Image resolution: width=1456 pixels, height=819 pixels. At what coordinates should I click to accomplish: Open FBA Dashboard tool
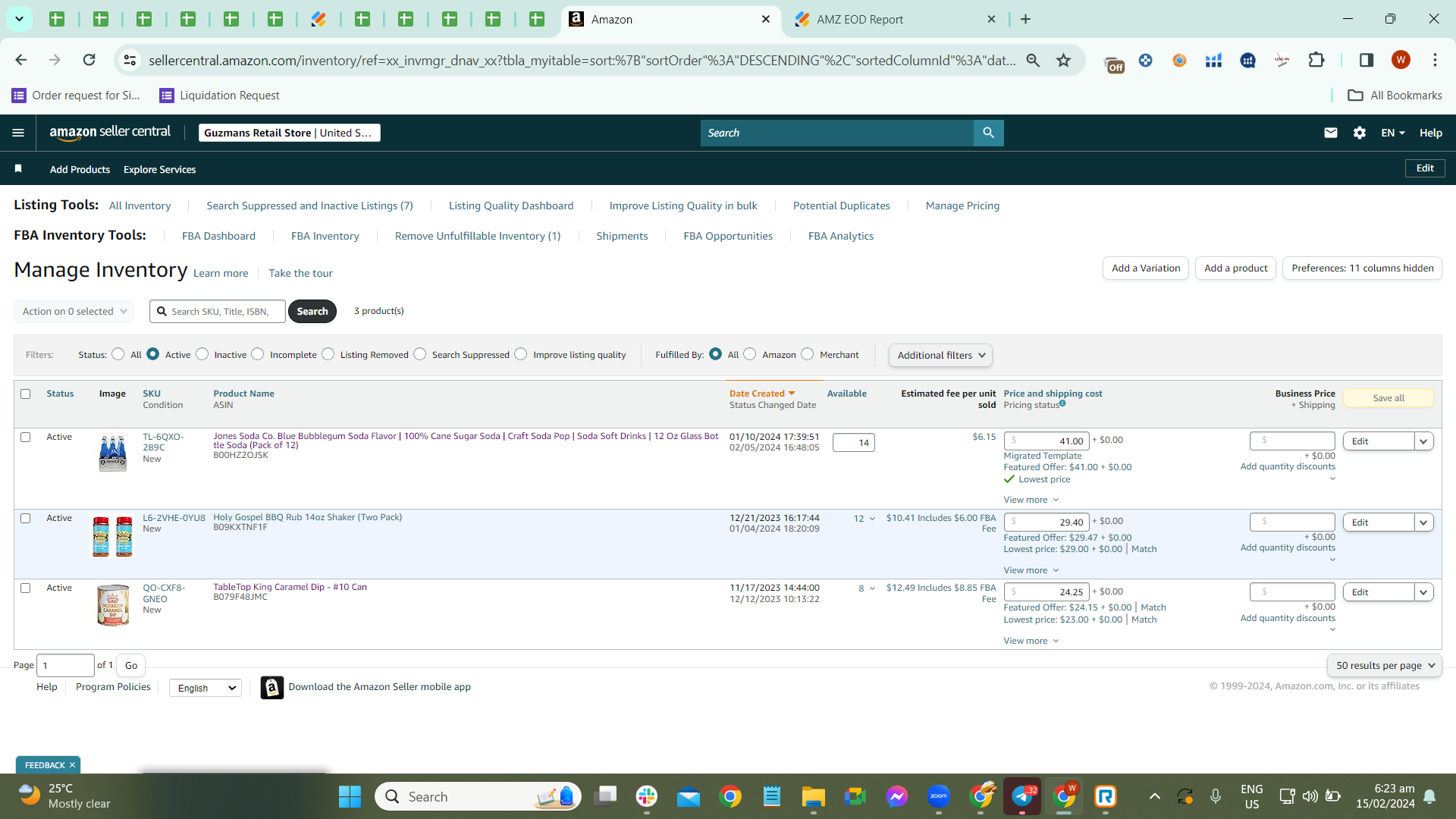point(218,236)
